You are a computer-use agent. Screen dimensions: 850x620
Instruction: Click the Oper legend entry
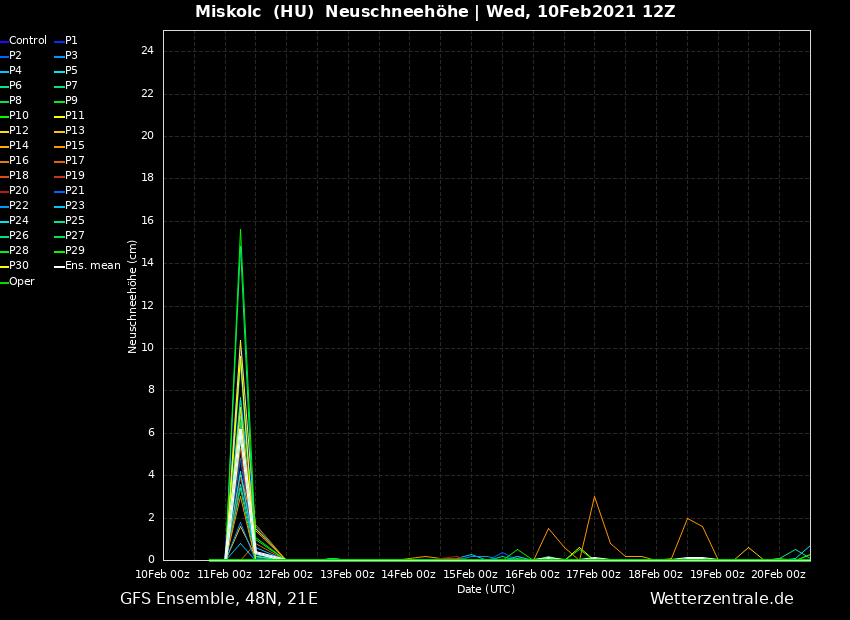point(21,282)
